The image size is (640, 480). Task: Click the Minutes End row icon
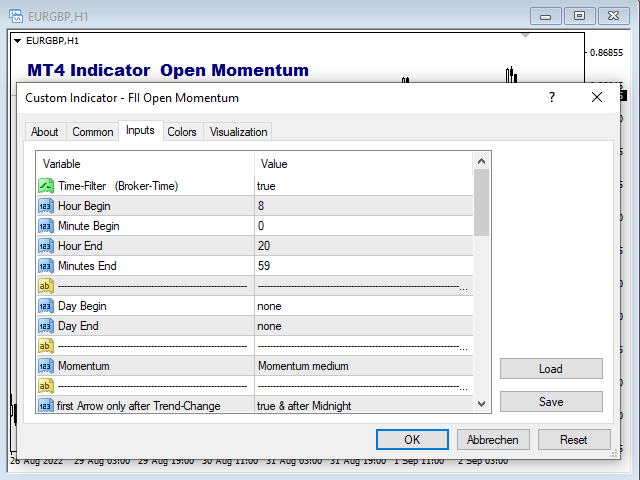(x=46, y=266)
